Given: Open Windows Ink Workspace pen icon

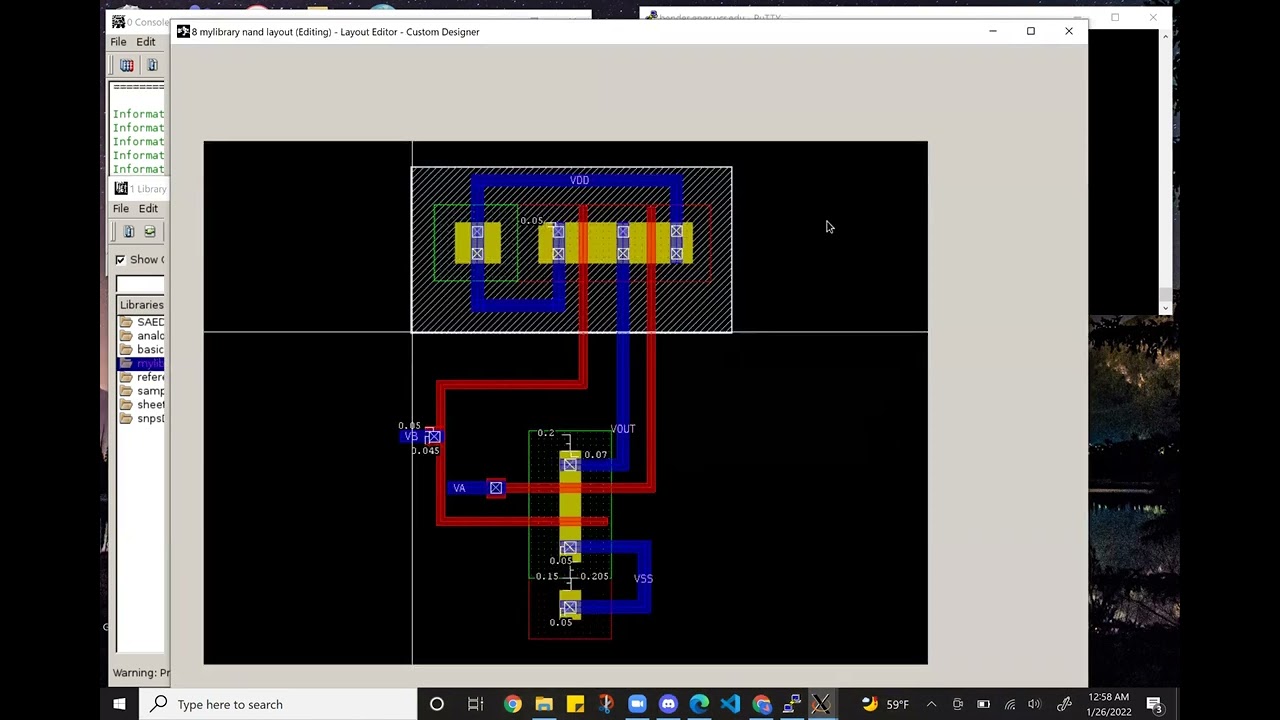Looking at the screenshot, I should point(1064,704).
